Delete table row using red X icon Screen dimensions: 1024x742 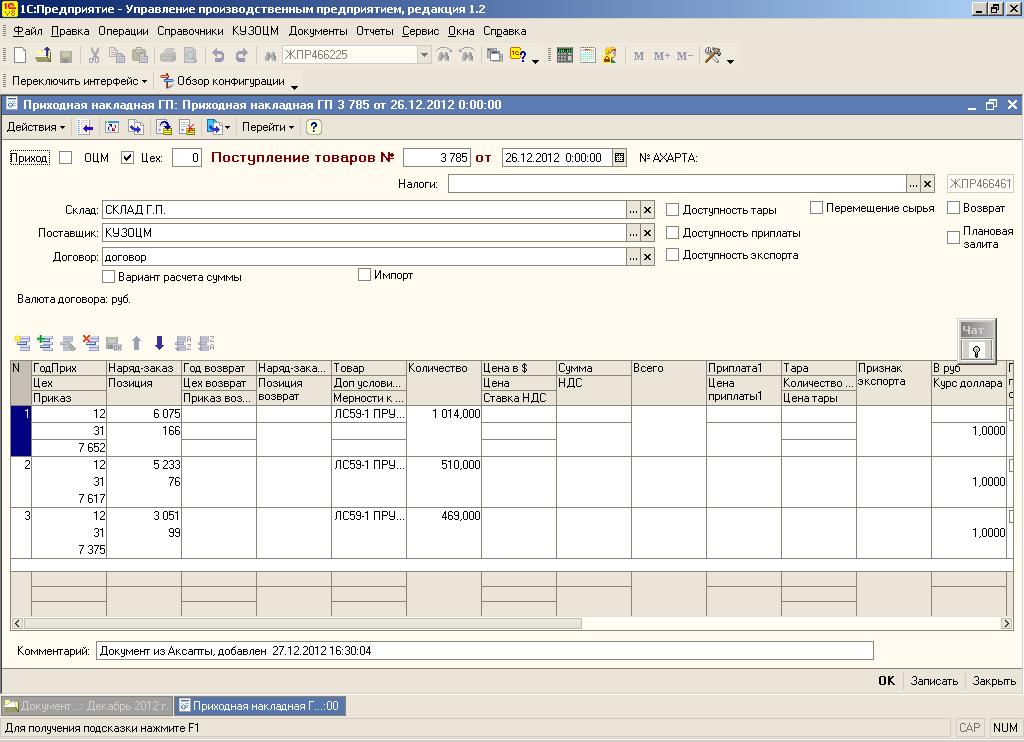(x=91, y=343)
